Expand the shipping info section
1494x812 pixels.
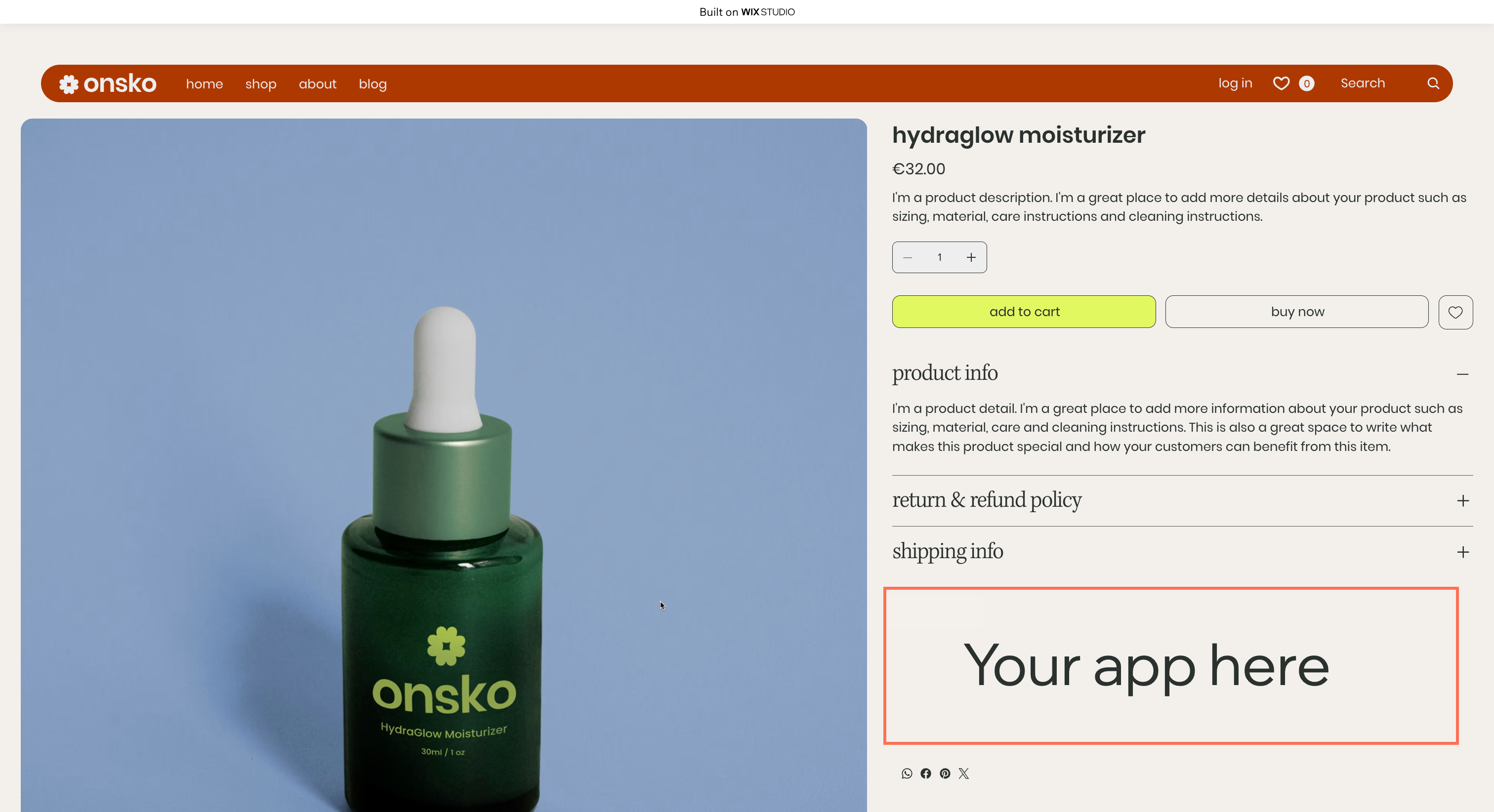pyautogui.click(x=1463, y=552)
